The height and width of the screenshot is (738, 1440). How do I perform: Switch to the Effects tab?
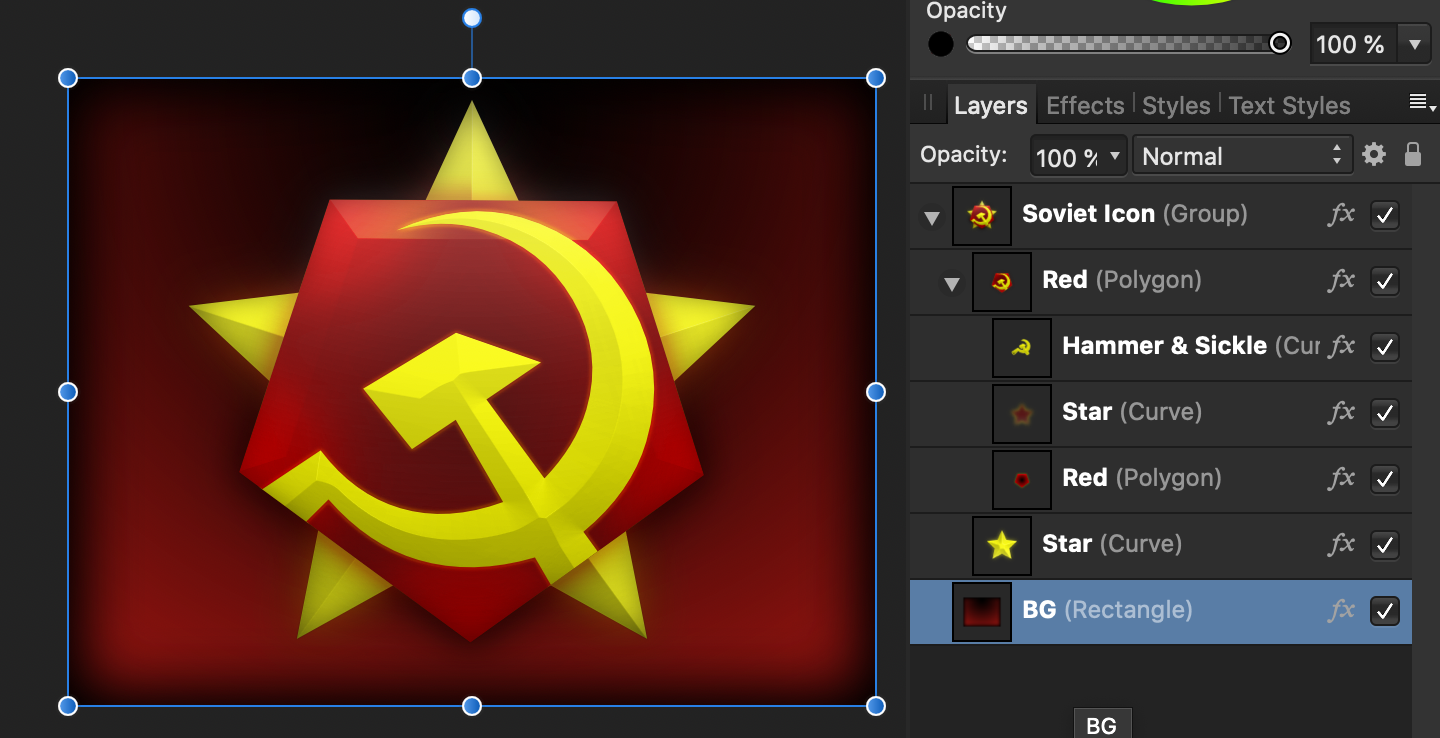[1085, 104]
